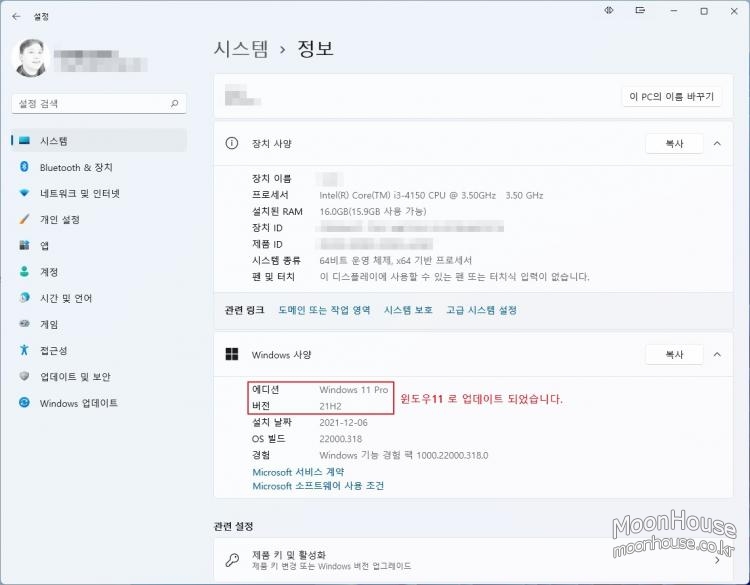
Task: Open 제품 키 및 활성화 setting
Action: (x=473, y=560)
